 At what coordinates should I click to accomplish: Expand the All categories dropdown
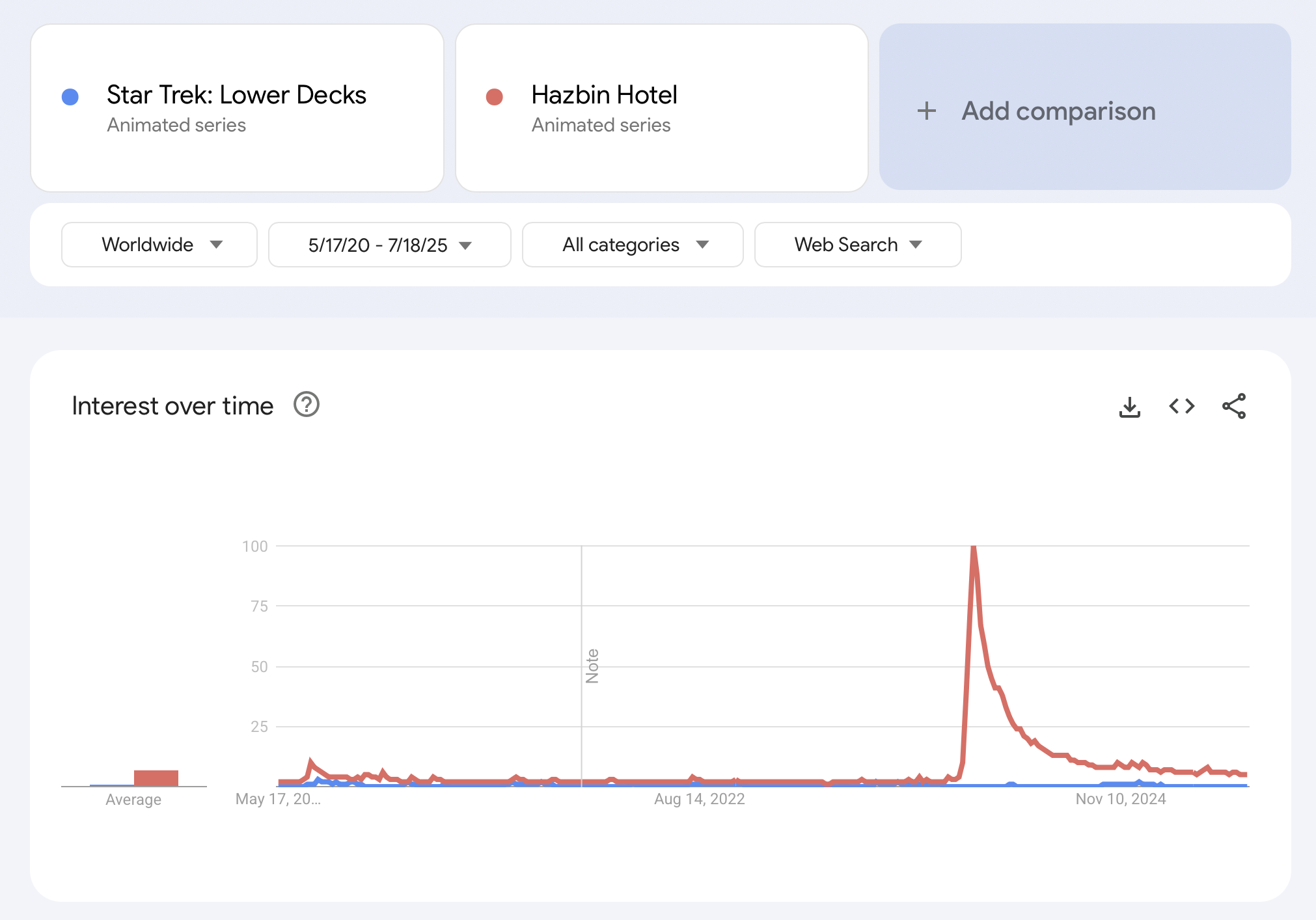pos(633,245)
